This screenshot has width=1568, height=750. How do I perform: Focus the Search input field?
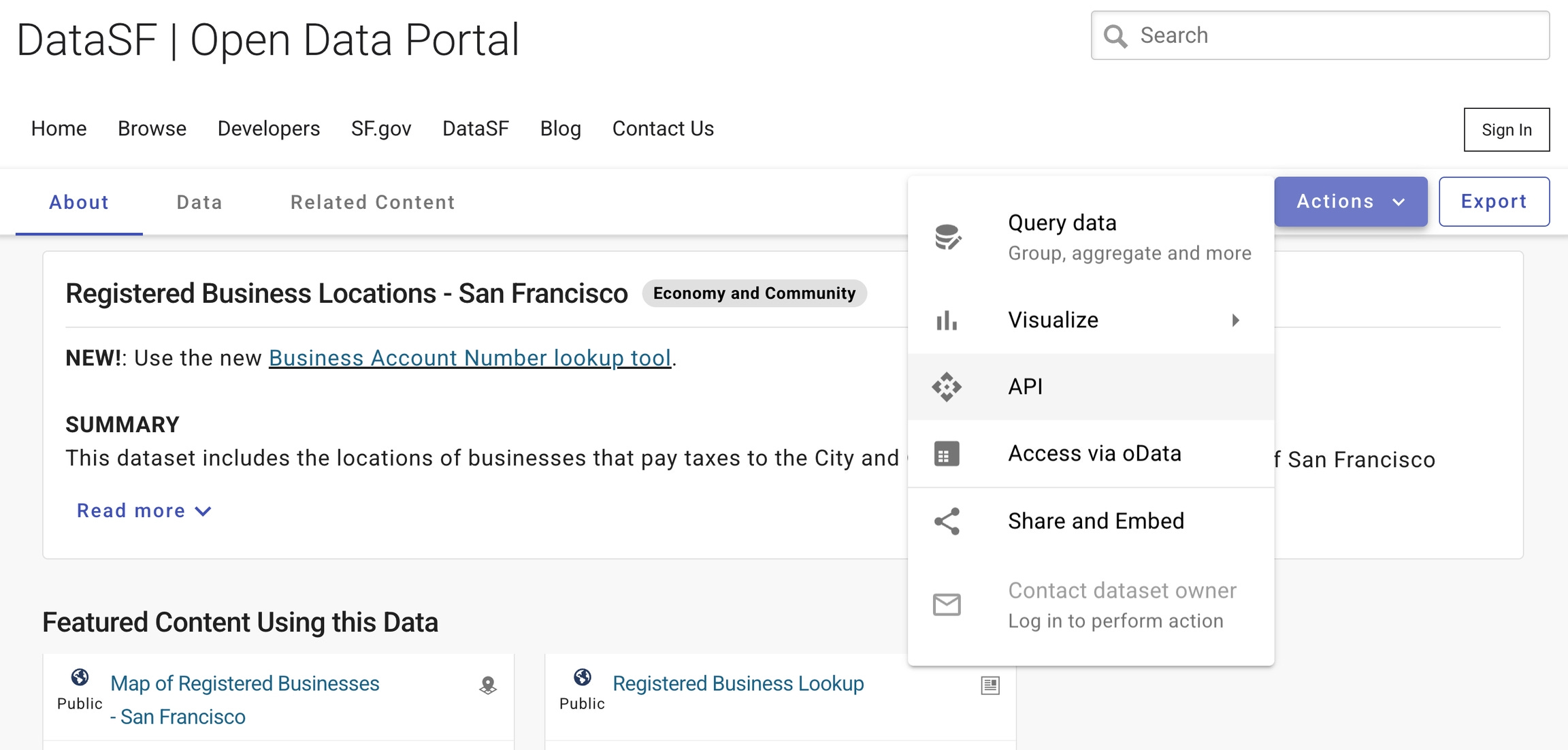point(1334,35)
